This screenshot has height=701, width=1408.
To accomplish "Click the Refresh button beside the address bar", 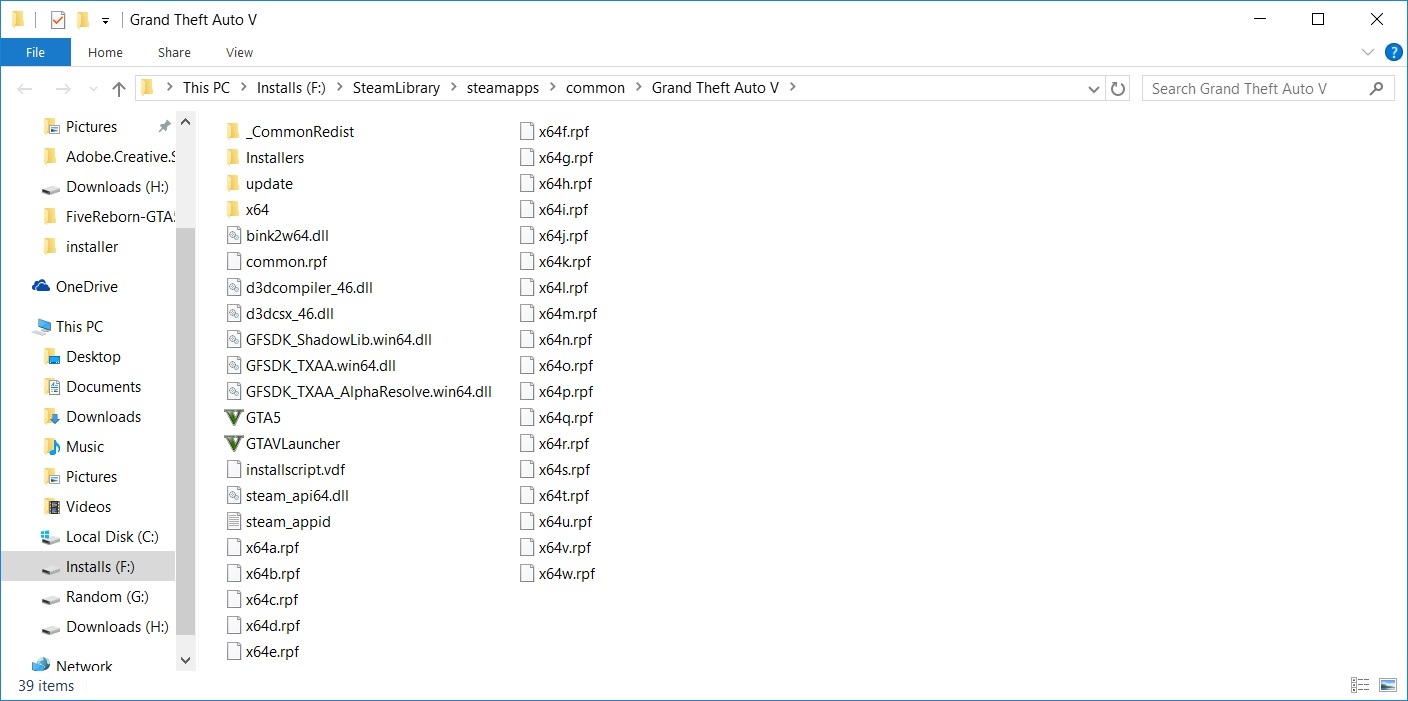I will click(1119, 88).
